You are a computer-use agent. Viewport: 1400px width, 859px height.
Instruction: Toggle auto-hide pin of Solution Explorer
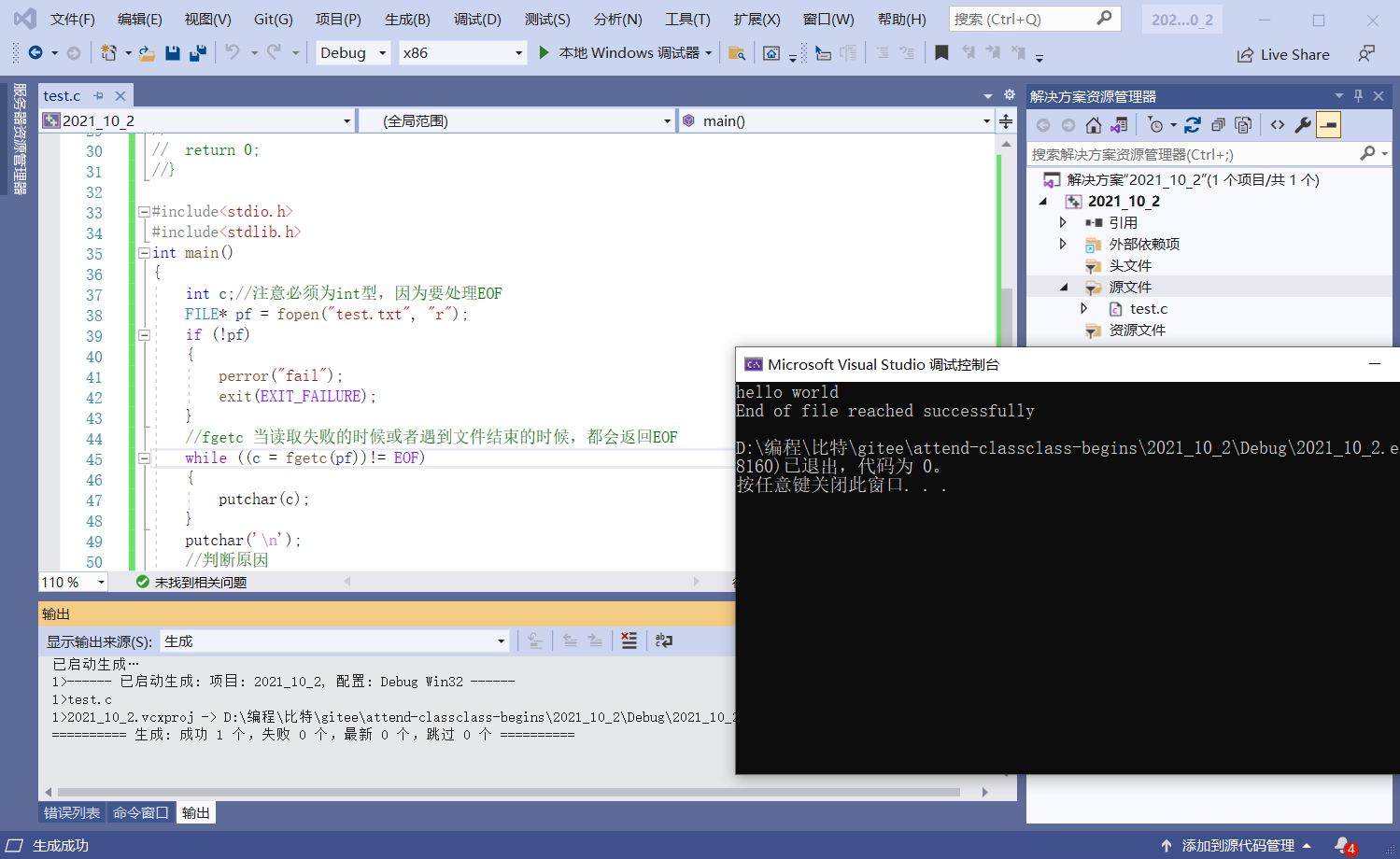(x=1358, y=95)
